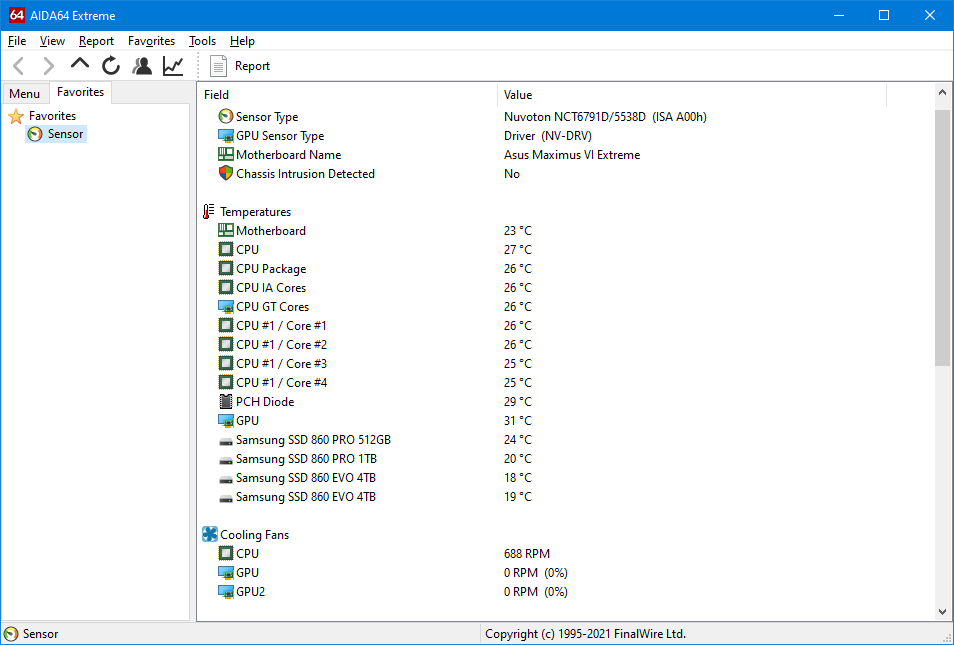Image resolution: width=954 pixels, height=645 pixels.
Task: Click the Sensor gauge icon in tree
Action: click(35, 134)
